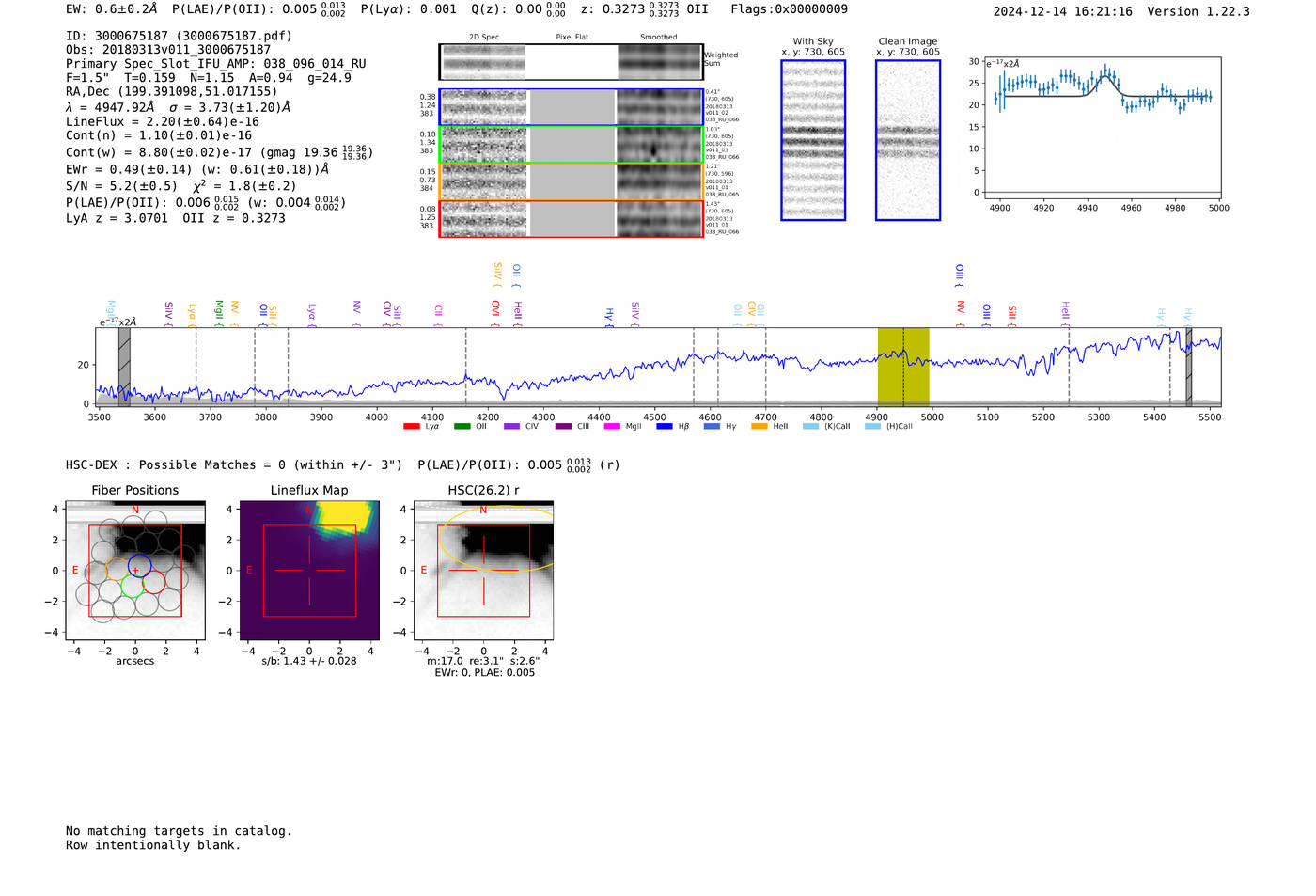The width and height of the screenshot is (1316, 896).
Task: Click the 'Obs: 20180313v011_3000675187' line
Action: pos(168,50)
